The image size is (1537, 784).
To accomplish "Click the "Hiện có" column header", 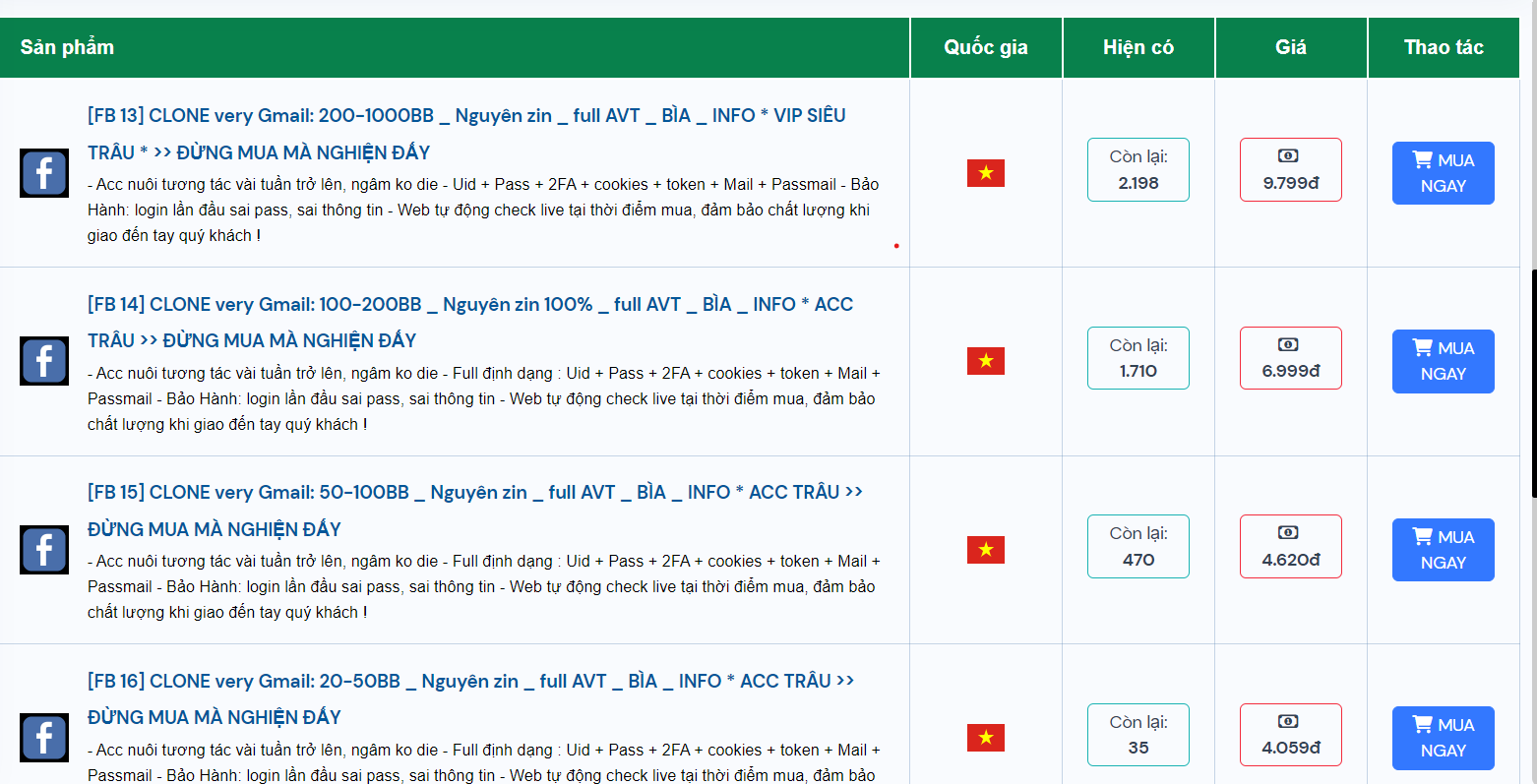I will 1138,47.
